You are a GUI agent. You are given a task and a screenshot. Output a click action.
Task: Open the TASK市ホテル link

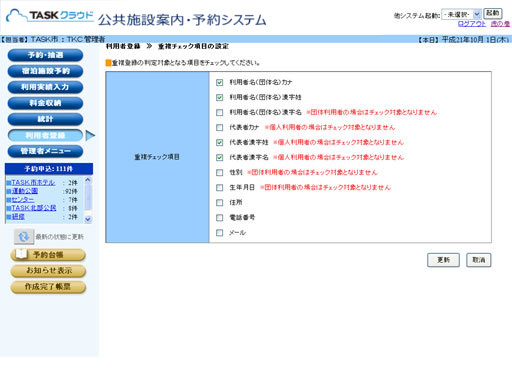tap(33, 183)
